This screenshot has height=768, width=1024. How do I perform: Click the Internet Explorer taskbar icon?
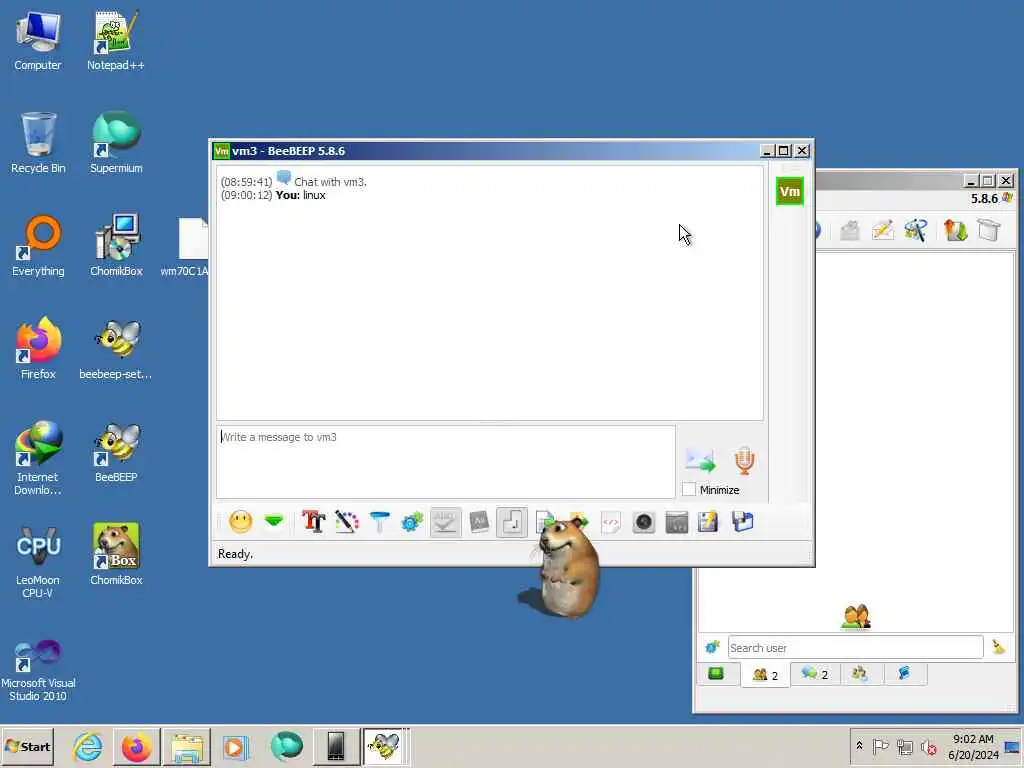pyautogui.click(x=87, y=746)
